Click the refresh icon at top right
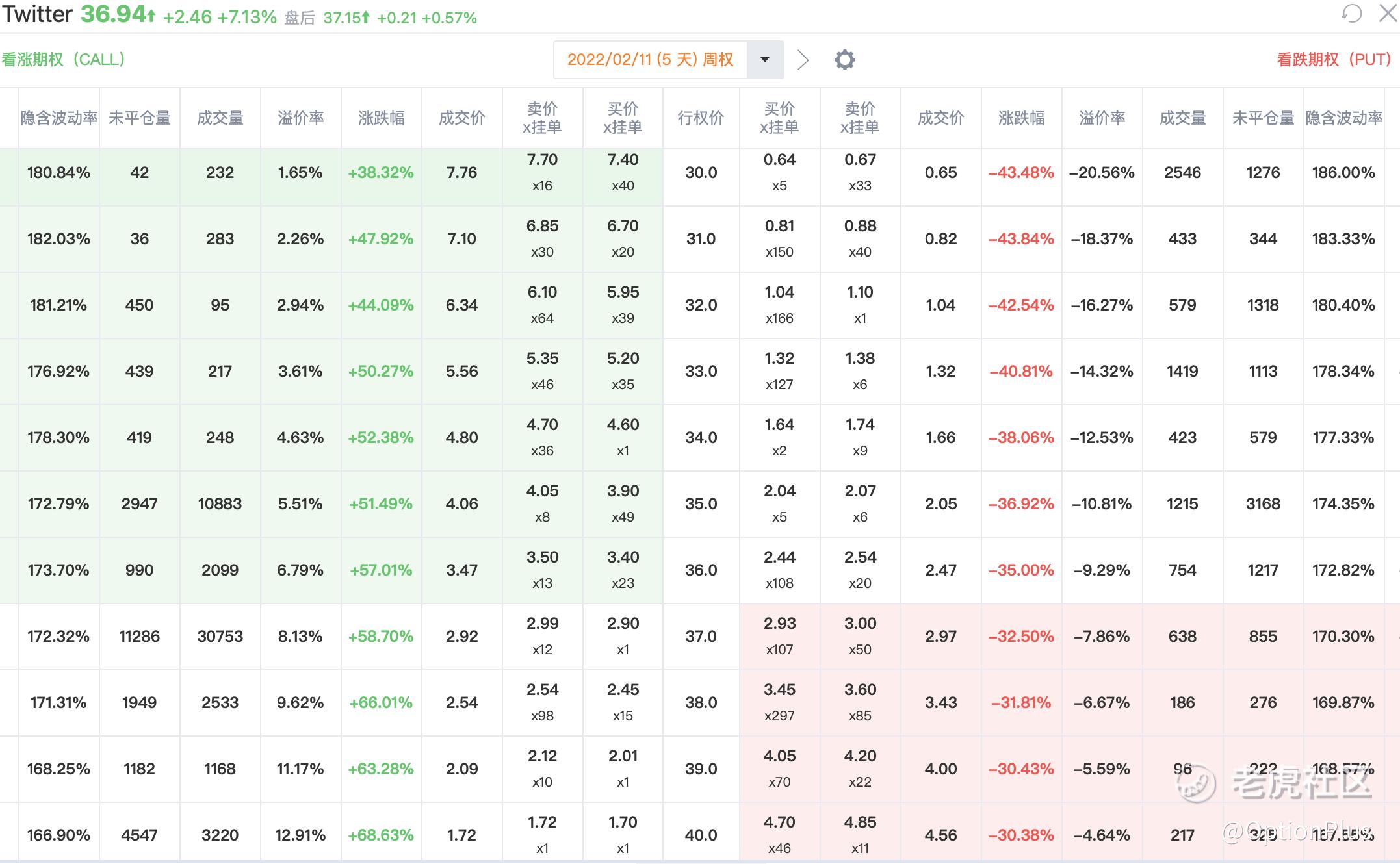The height and width of the screenshot is (864, 1400). tap(1352, 13)
